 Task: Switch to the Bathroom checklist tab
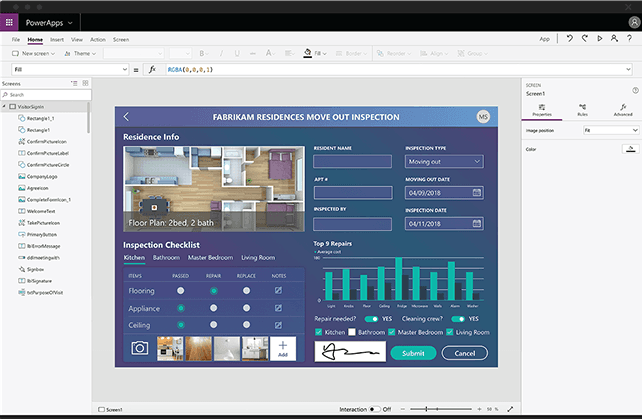pos(166,257)
